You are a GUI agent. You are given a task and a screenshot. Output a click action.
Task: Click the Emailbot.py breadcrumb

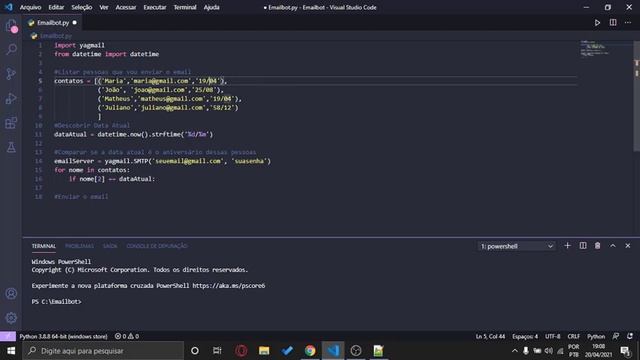pos(56,36)
